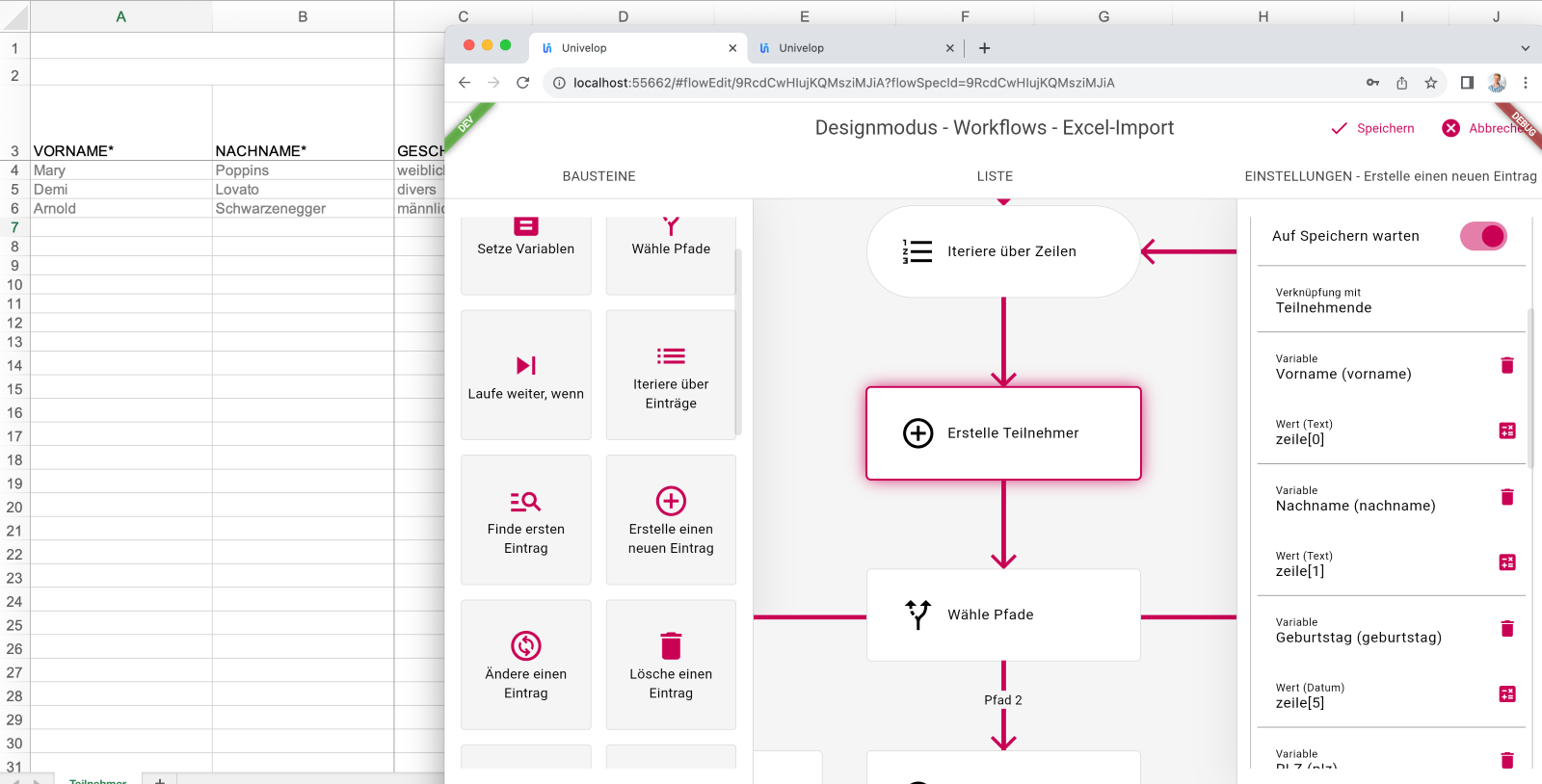Select the first Univelop browser tab
The image size is (1542, 784).
pyautogui.click(x=638, y=48)
